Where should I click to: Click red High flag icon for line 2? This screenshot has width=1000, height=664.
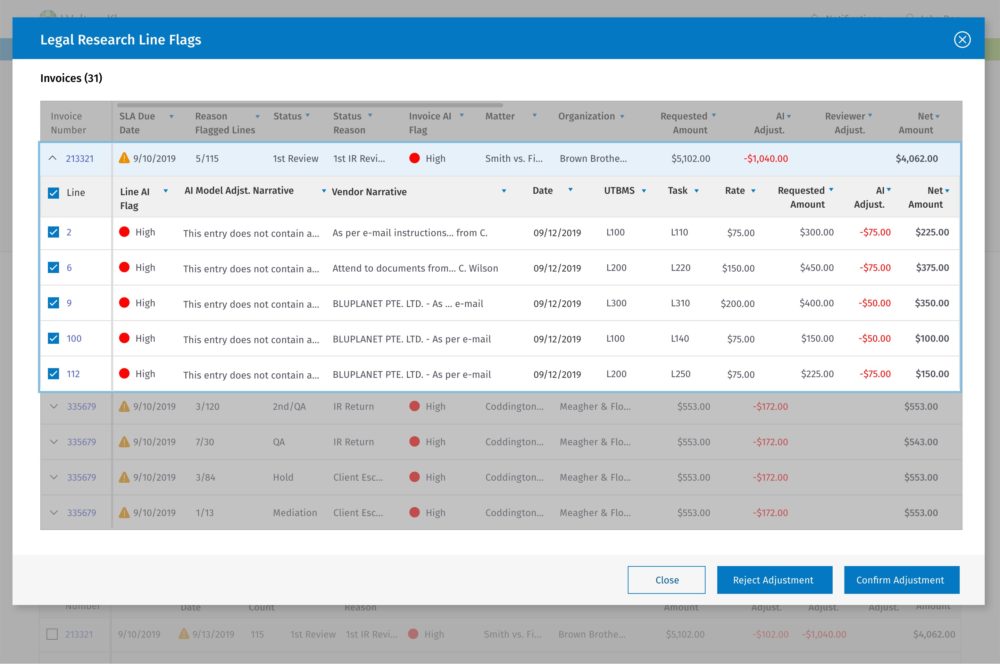(x=125, y=232)
